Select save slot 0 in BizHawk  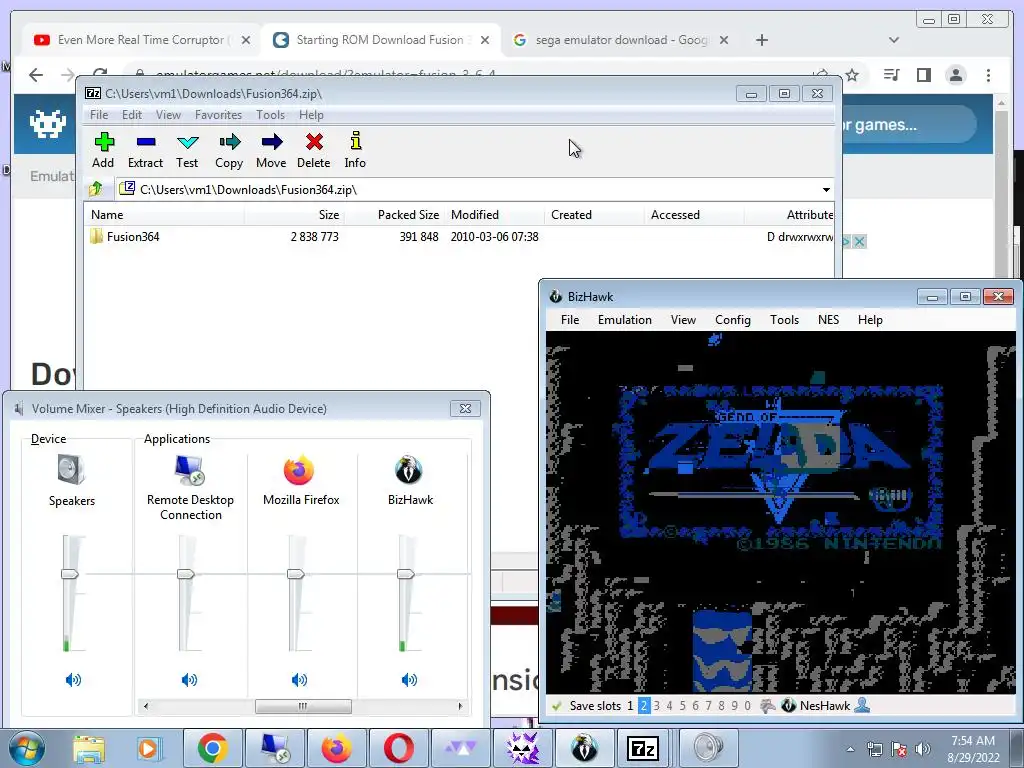[748, 706]
